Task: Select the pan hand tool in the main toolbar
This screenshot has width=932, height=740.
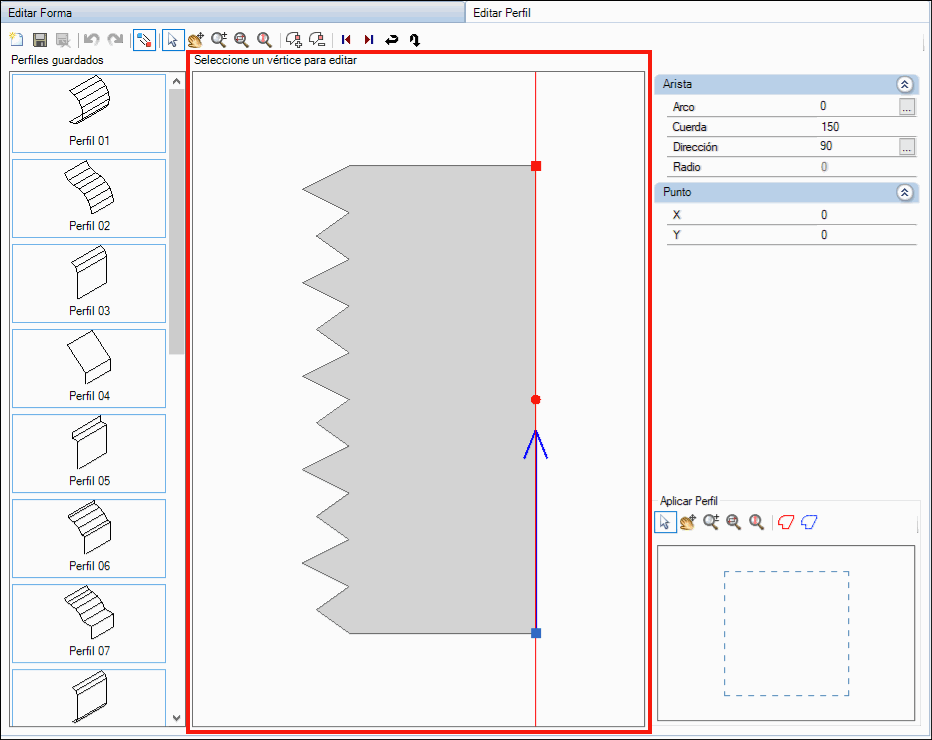Action: (x=196, y=40)
